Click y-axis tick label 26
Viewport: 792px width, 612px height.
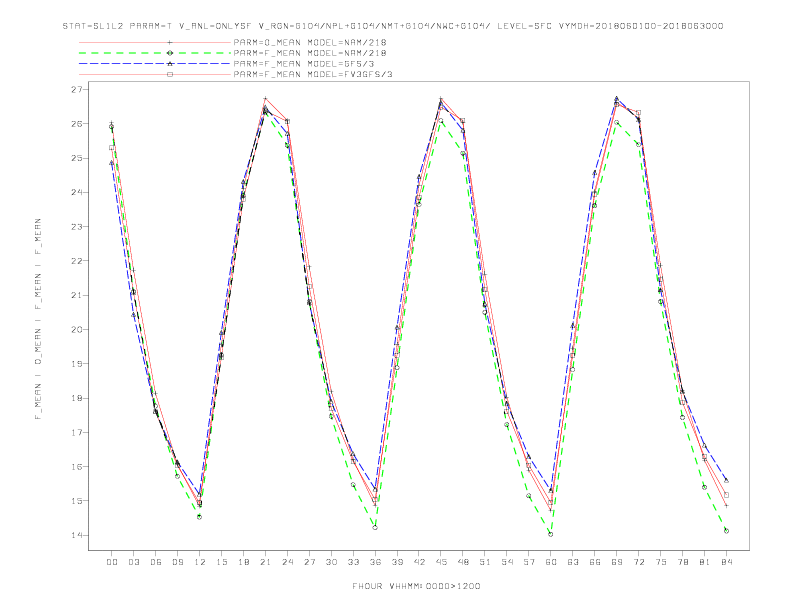[79, 124]
